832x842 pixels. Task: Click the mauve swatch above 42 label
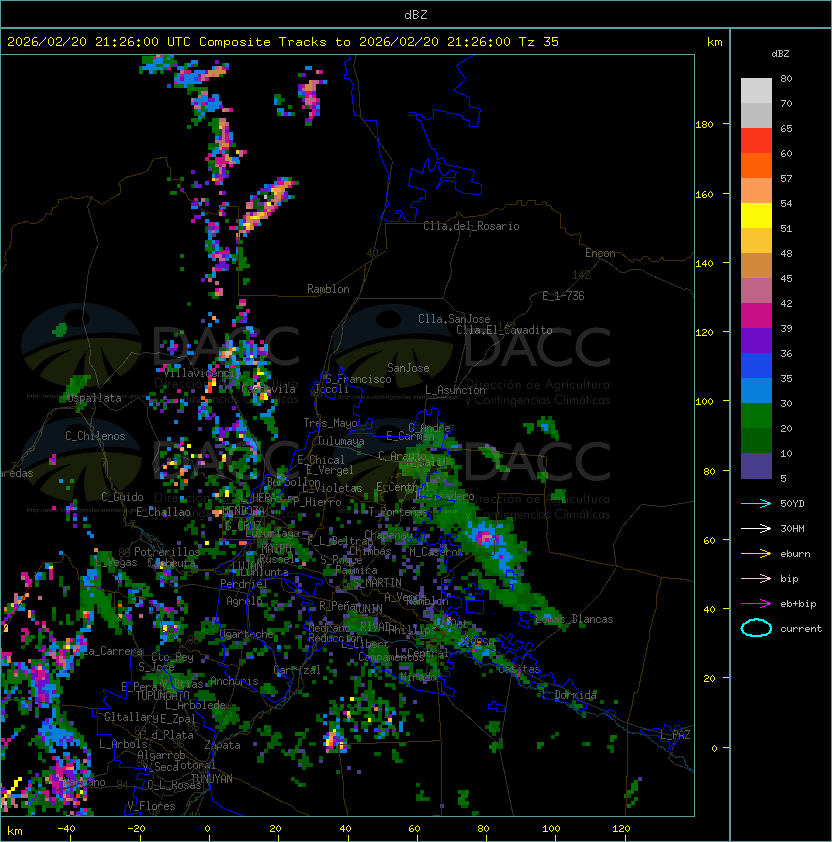point(756,291)
